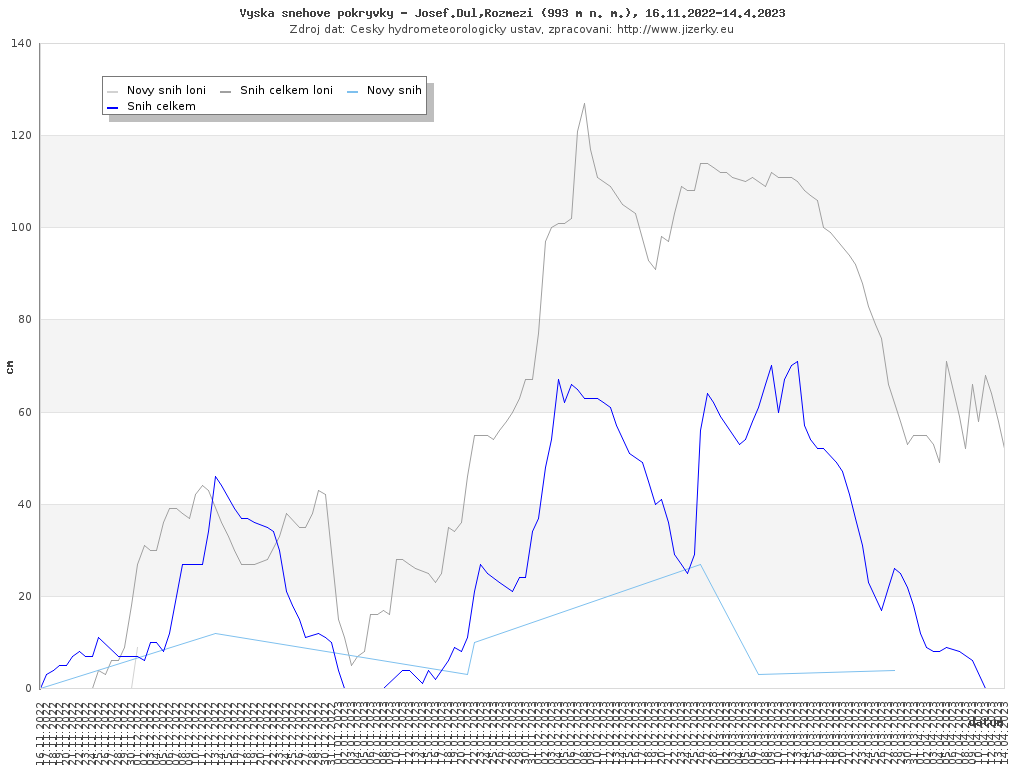Screen dimensions: 1024x768
Task: Click the 'Novy snih loni' legend label
Action: pyautogui.click(x=166, y=90)
